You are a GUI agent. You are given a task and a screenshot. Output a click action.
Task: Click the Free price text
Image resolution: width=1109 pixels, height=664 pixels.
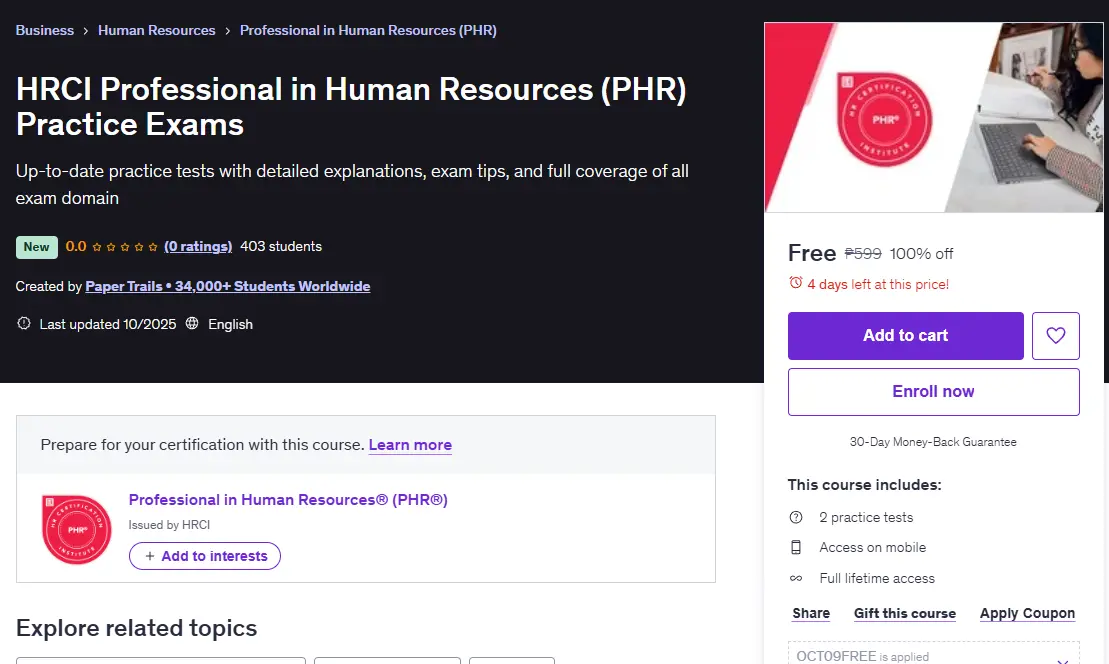pos(812,253)
